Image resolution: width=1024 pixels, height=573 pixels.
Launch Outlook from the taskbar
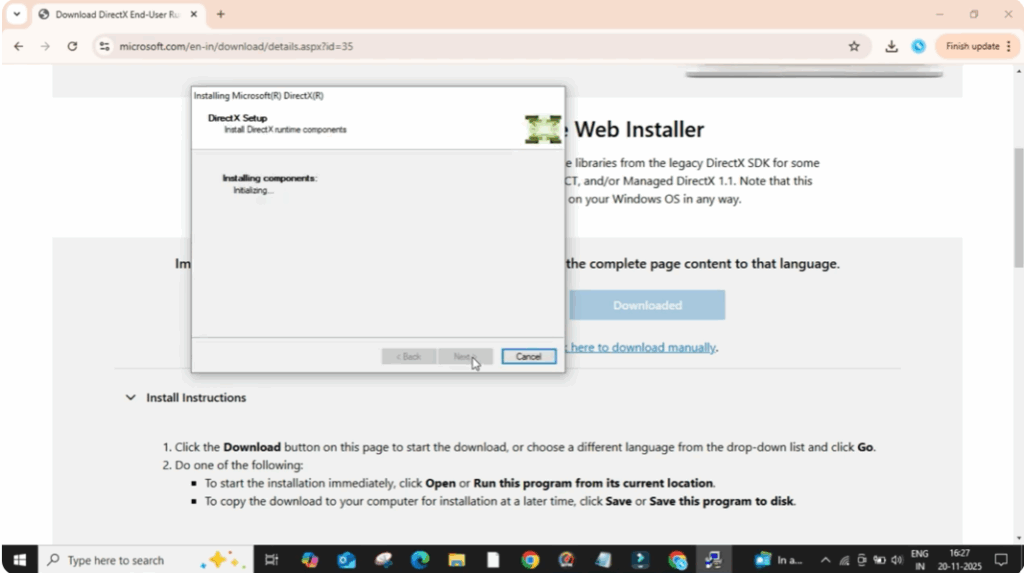[346, 560]
